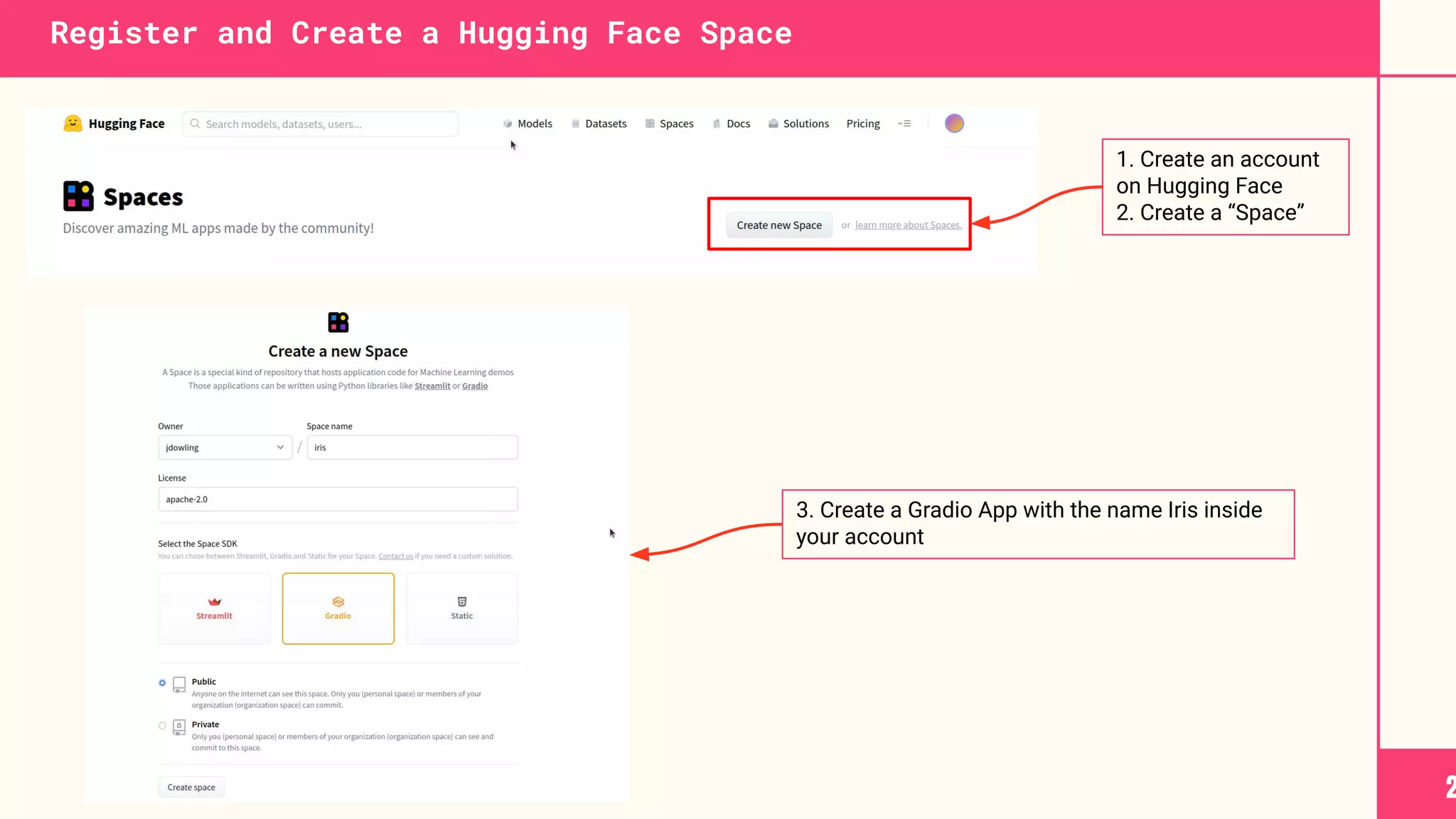Focus the search models, datasets, users field
This screenshot has height=819, width=1456.
[x=321, y=124]
